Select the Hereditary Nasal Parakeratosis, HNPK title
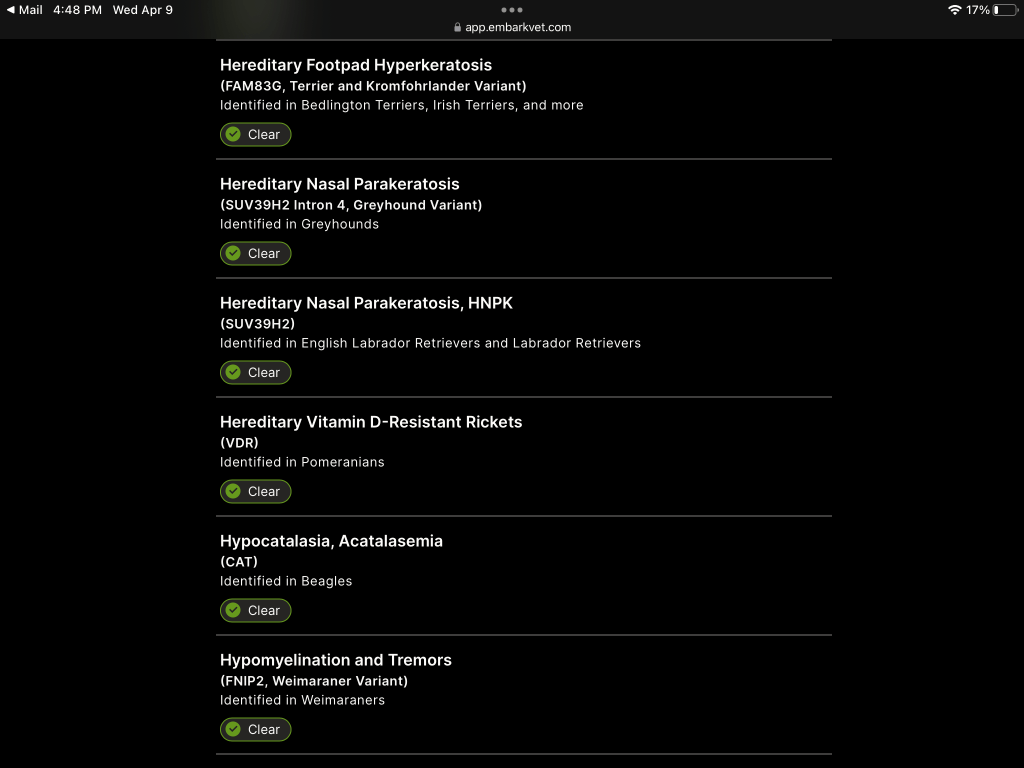Screen dimensions: 1024x768 (366, 303)
